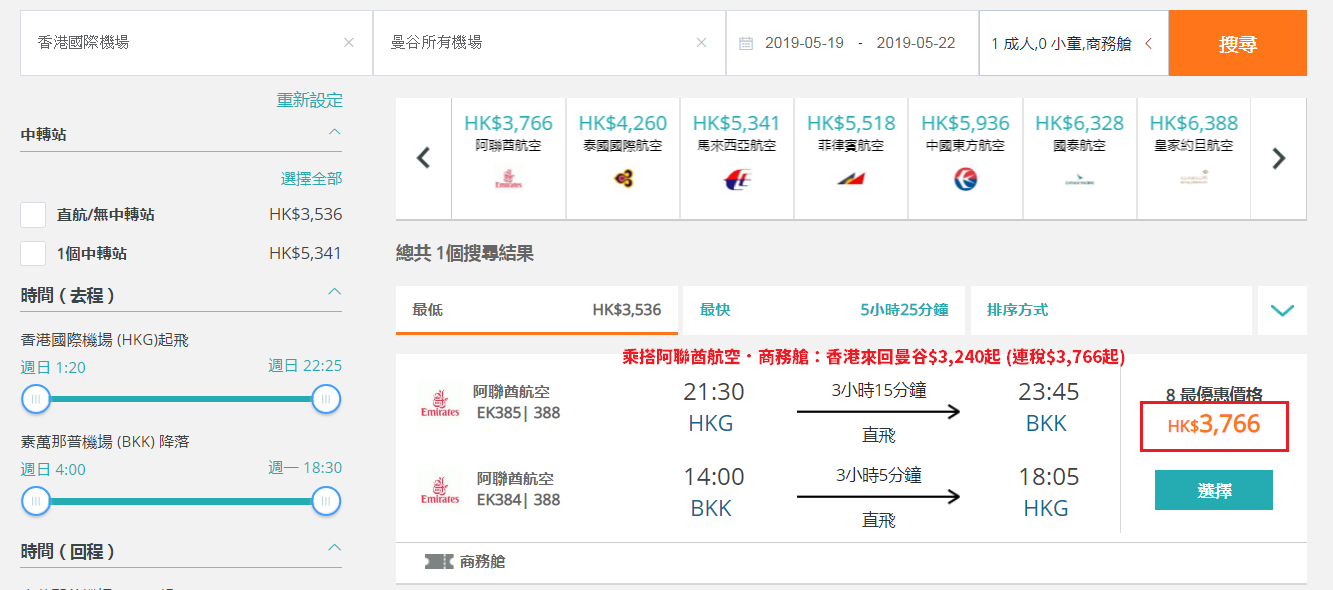
Task: Open the passenger and cabin class dropdown
Action: click(1073, 43)
